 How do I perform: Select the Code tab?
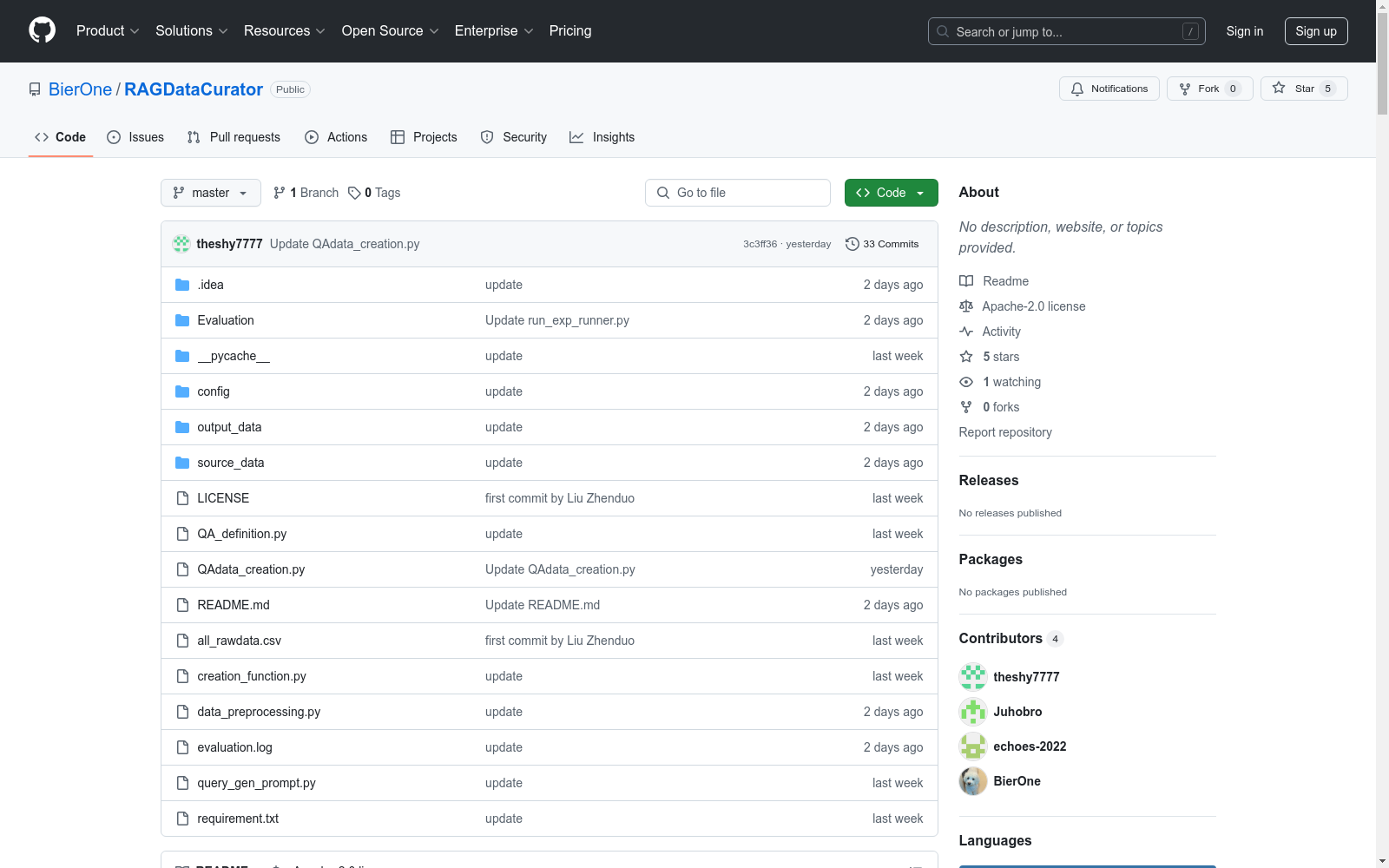tap(61, 137)
